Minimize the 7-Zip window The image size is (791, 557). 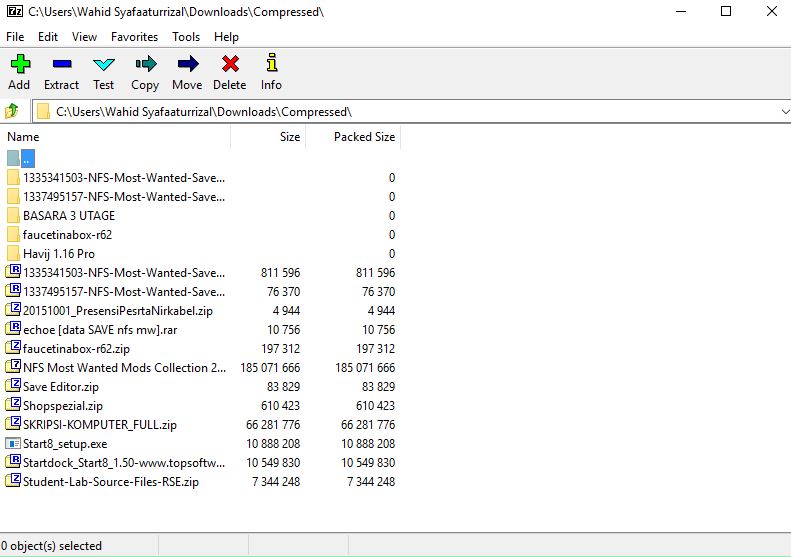[681, 11]
